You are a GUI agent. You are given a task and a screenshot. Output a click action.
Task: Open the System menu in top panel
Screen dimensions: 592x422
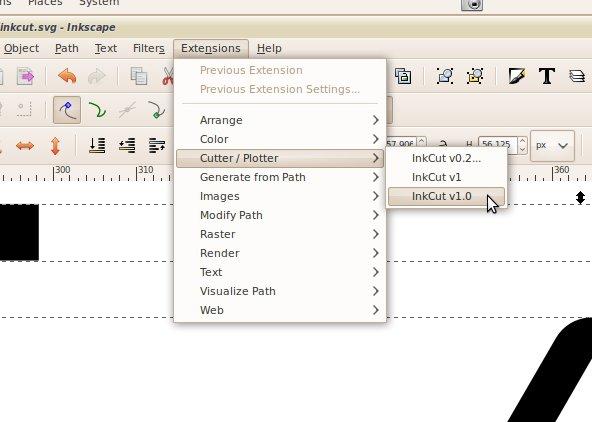tap(99, 3)
